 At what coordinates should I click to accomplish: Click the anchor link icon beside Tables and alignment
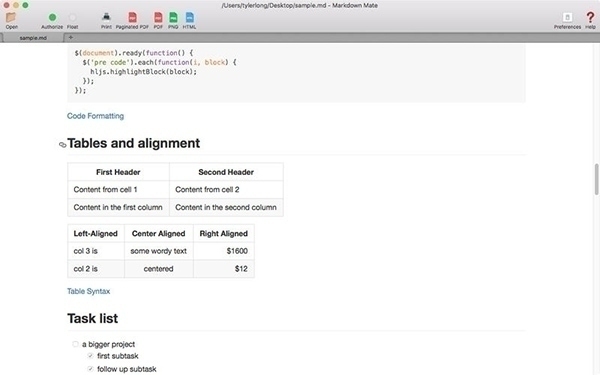pyautogui.click(x=62, y=145)
